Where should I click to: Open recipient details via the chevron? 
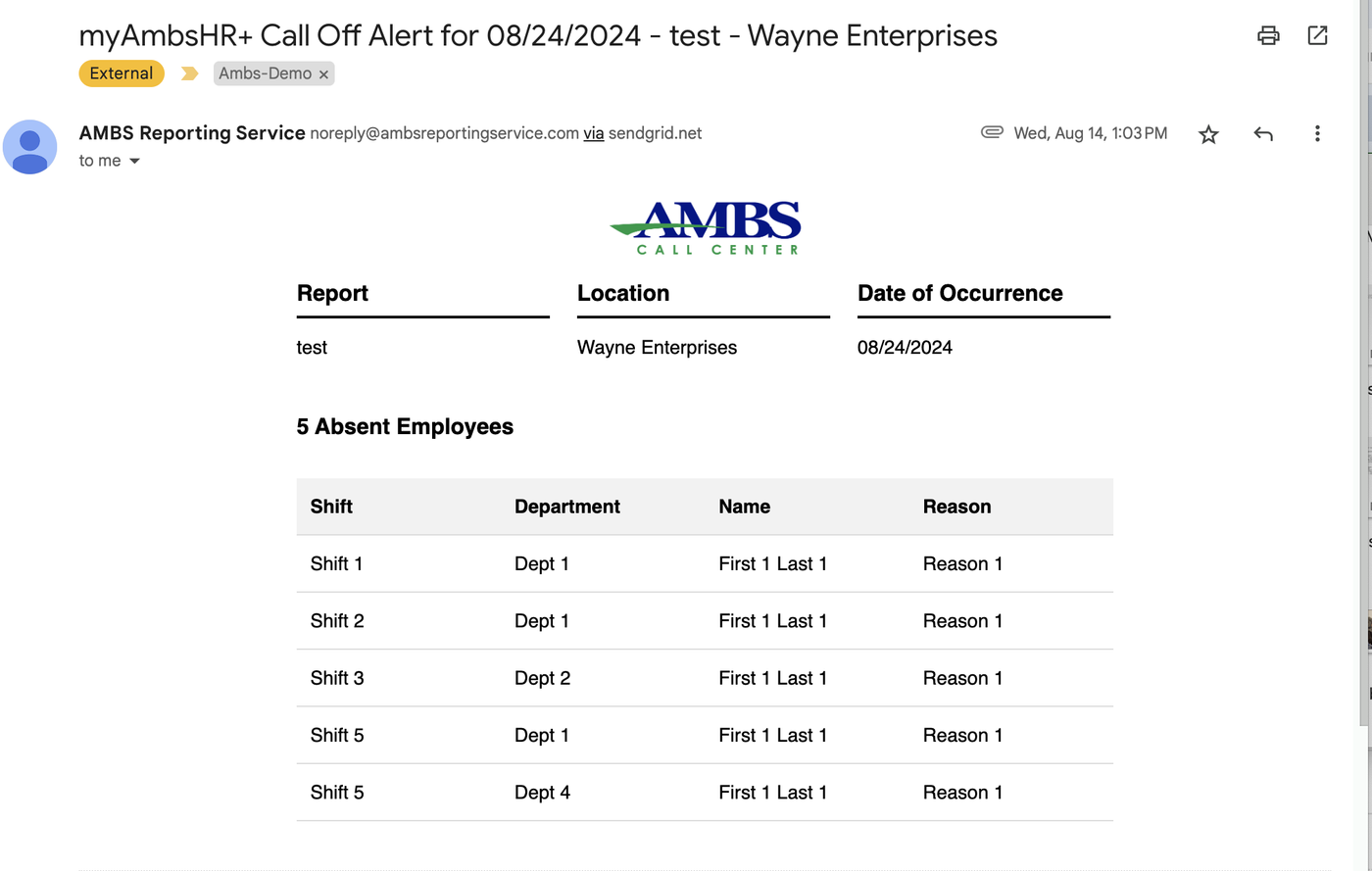133,161
